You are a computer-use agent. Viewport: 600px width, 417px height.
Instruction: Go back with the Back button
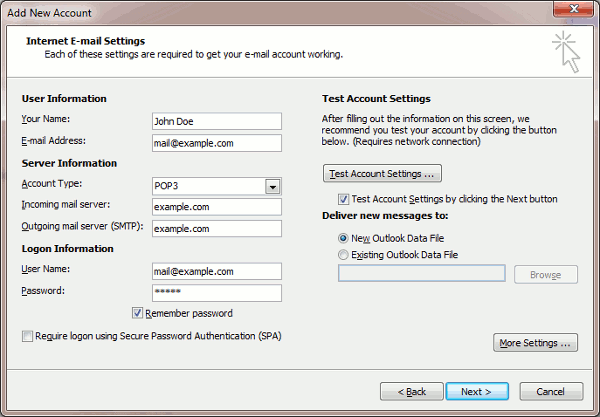(411, 391)
